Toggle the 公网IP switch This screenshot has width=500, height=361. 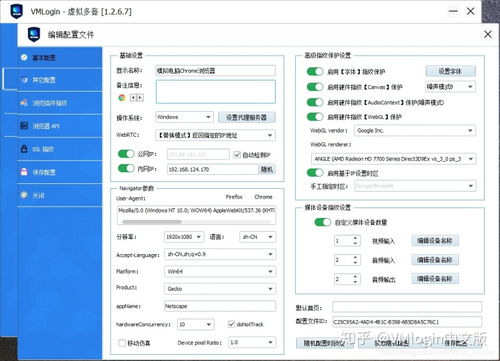pos(126,154)
